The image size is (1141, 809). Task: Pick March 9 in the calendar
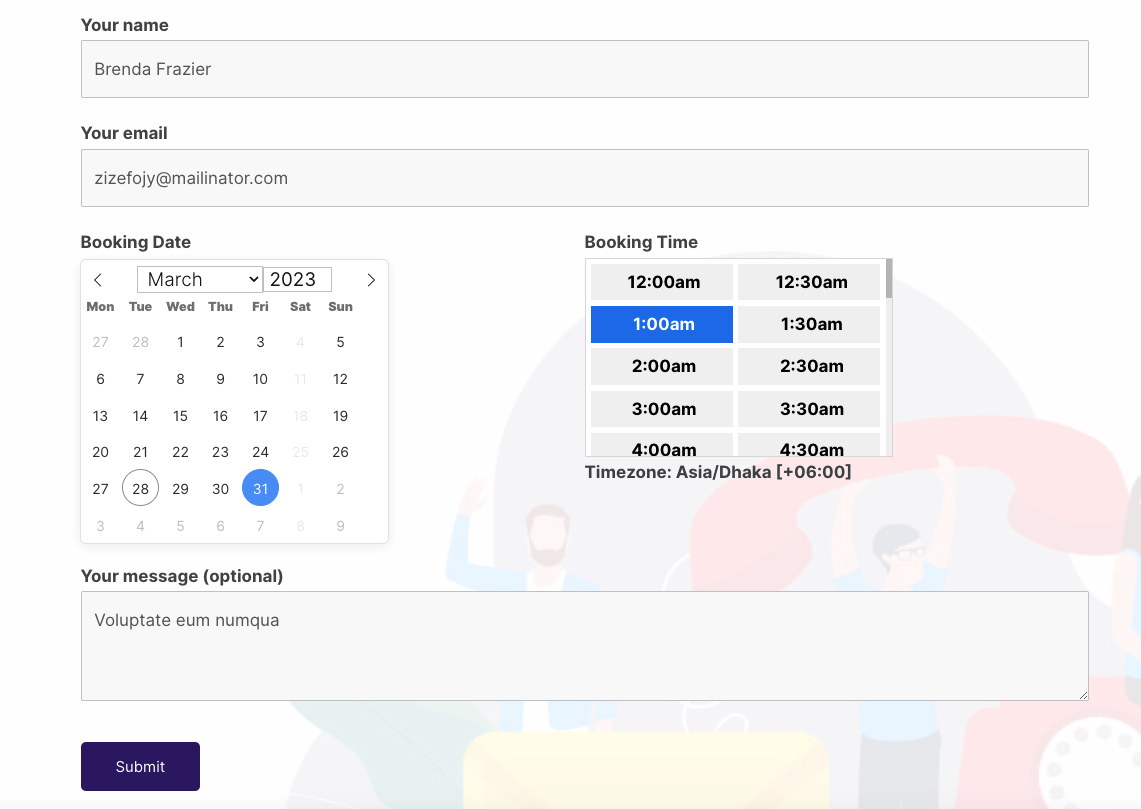[x=220, y=379]
